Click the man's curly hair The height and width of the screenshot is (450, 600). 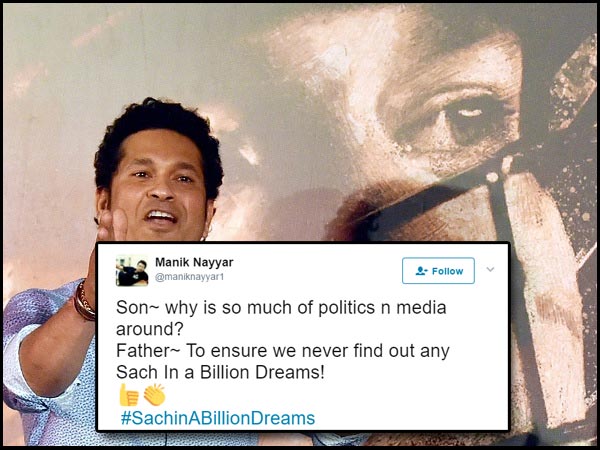click(158, 130)
